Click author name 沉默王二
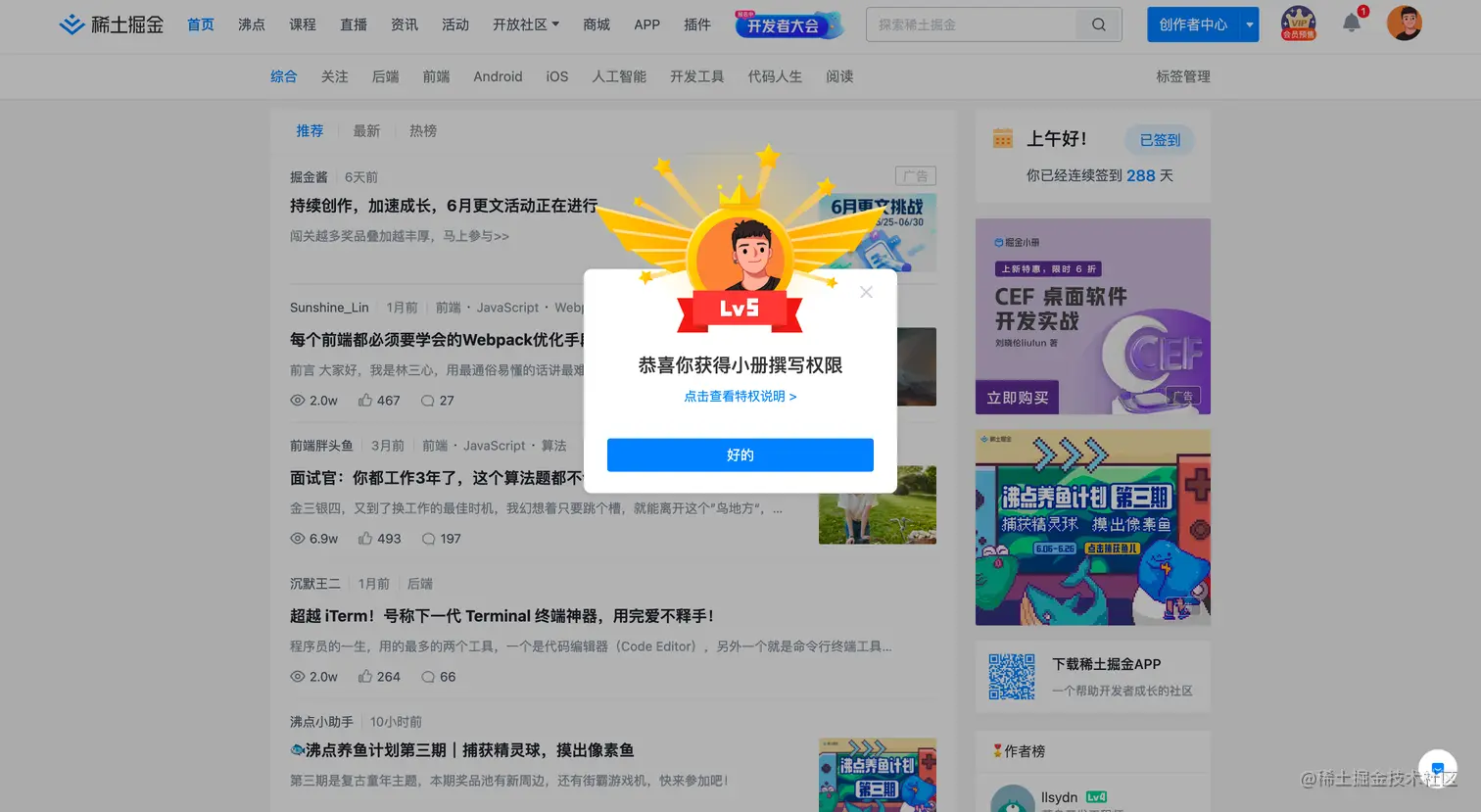This screenshot has height=812, width=1481. tap(315, 584)
